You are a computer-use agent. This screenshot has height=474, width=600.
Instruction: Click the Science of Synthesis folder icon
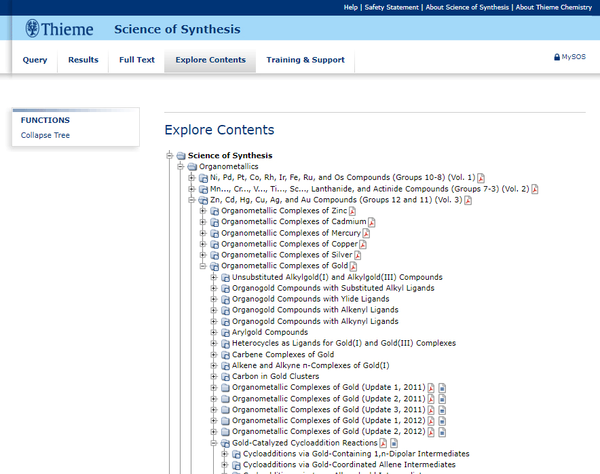click(181, 156)
